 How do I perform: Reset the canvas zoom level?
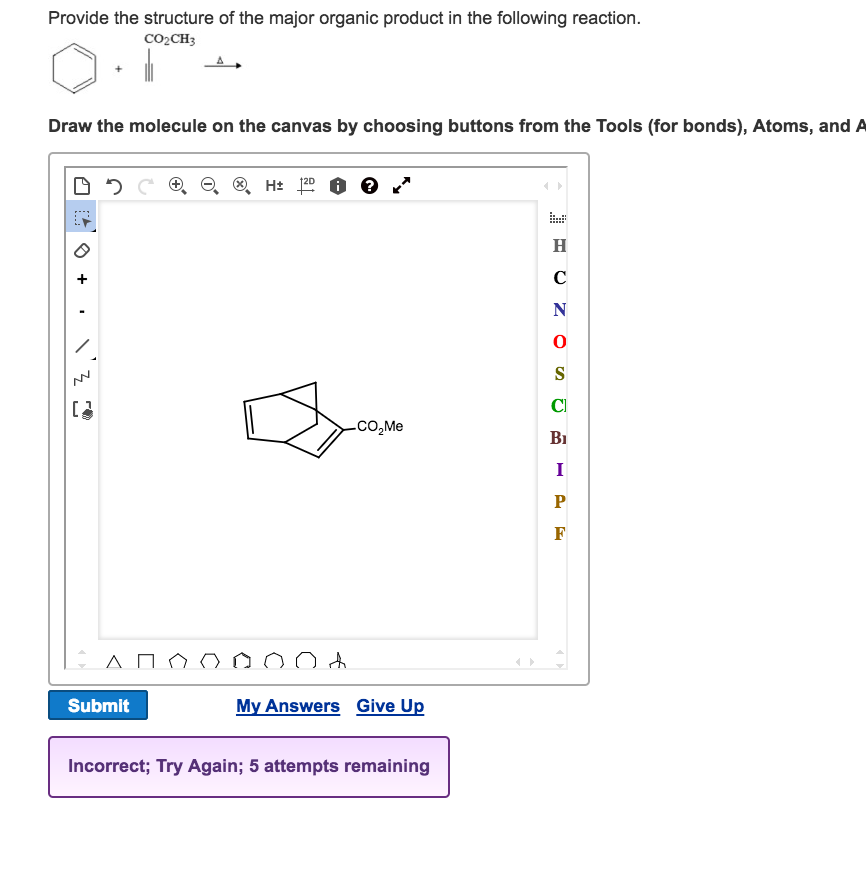[x=240, y=186]
